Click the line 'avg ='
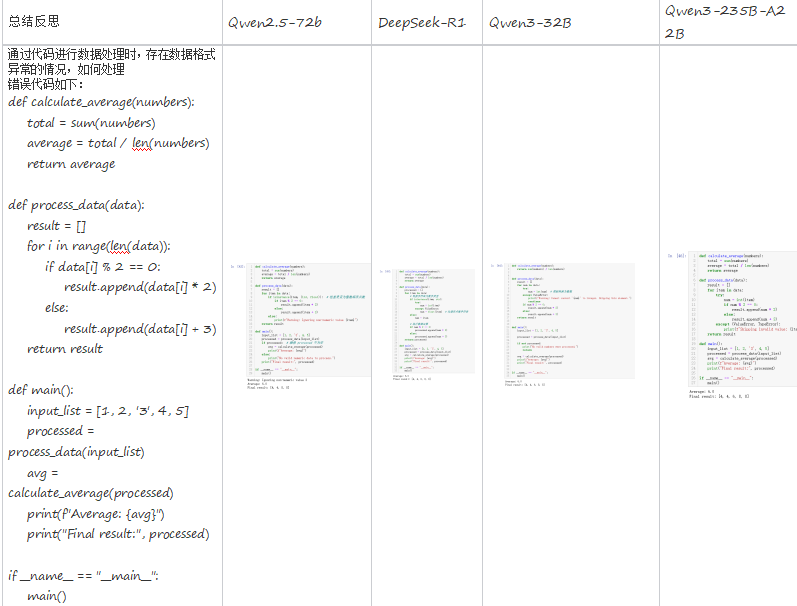The height and width of the screenshot is (606, 797). pos(43,473)
